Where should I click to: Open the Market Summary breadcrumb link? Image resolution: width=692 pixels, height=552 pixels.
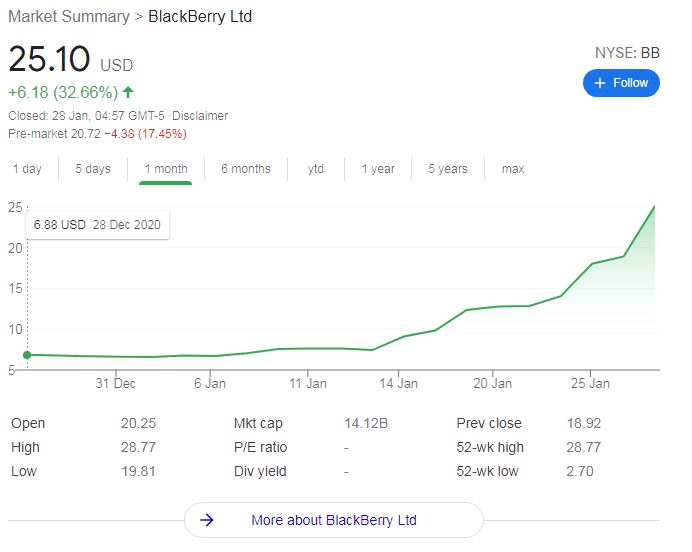coord(69,17)
